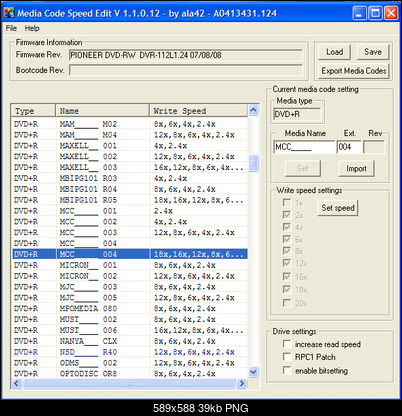Toggle the 6x write speed checkbox
This screenshot has height=416, width=402.
point(286,239)
